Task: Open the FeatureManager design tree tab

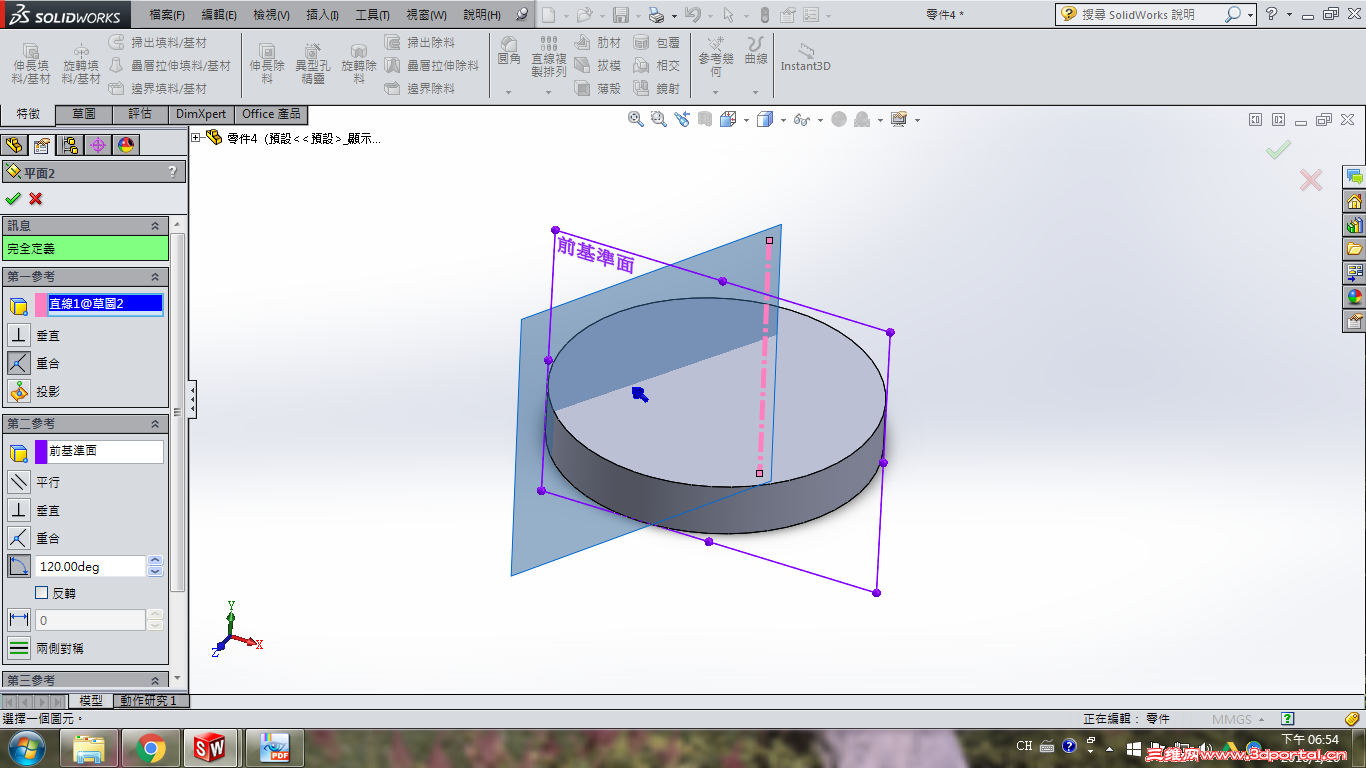Action: [14, 145]
